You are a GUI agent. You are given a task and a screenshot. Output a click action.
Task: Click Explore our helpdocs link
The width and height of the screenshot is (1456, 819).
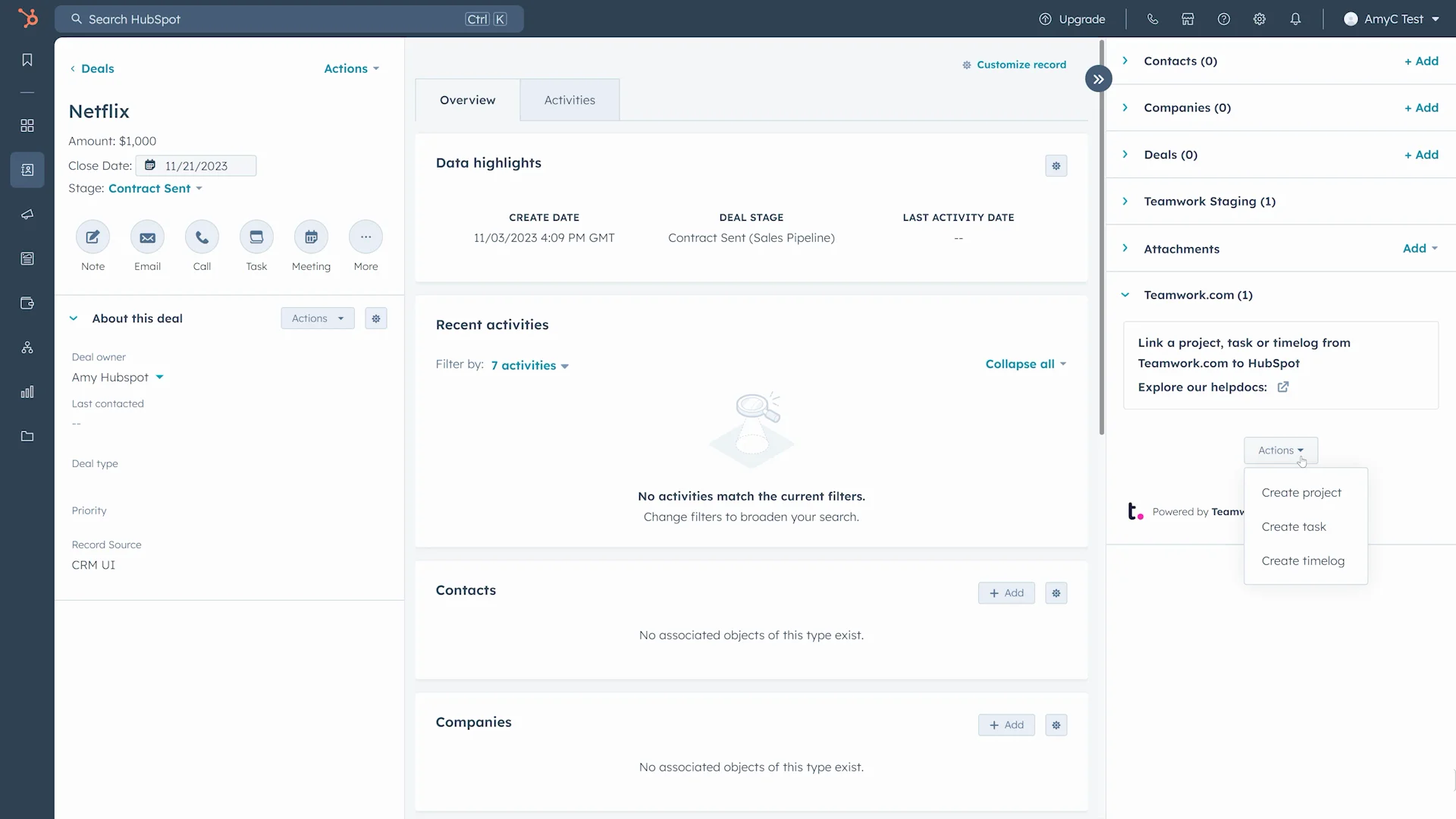click(1283, 386)
